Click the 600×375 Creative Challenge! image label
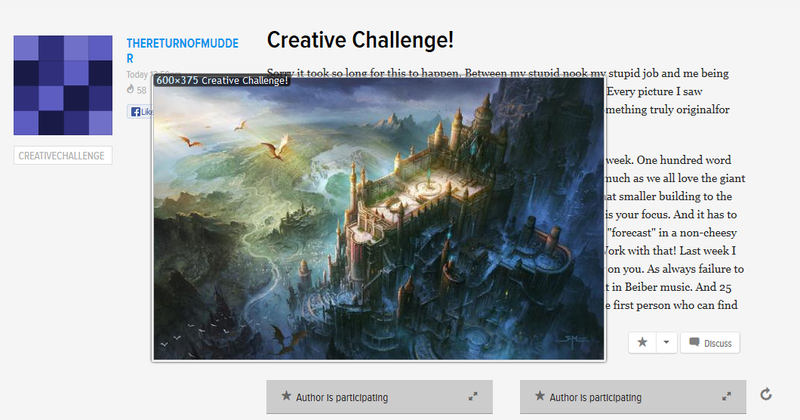 click(x=222, y=81)
